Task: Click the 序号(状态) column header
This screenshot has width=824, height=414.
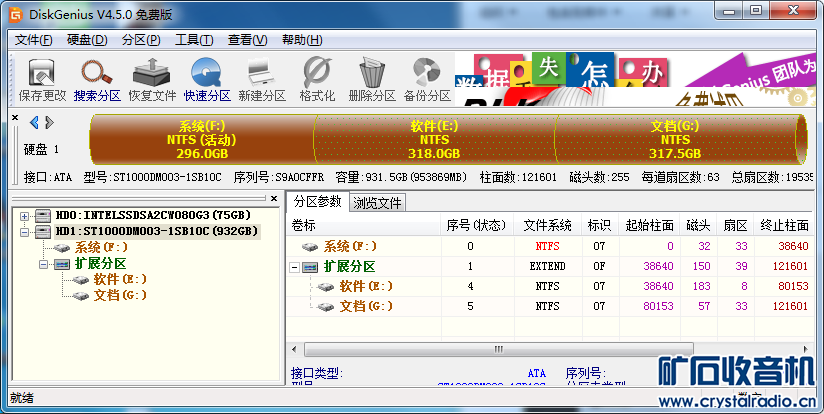Action: coord(477,225)
